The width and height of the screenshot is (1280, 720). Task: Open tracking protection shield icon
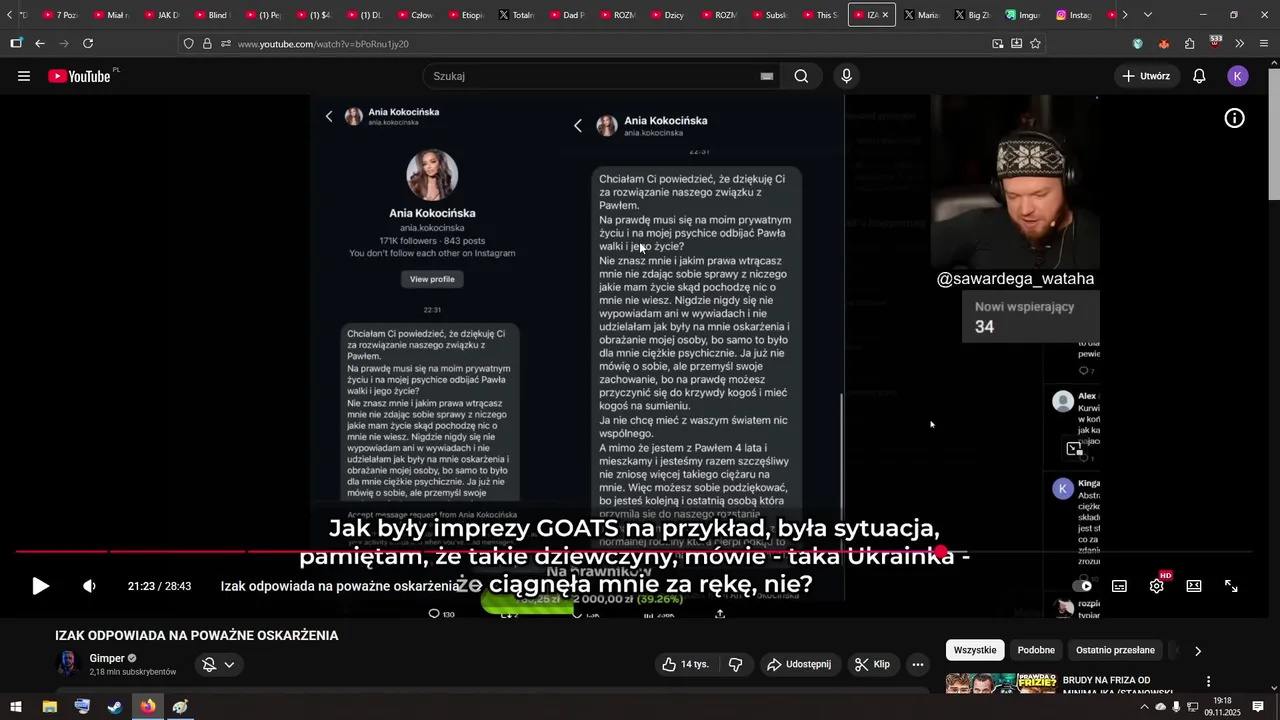pyautogui.click(x=188, y=44)
